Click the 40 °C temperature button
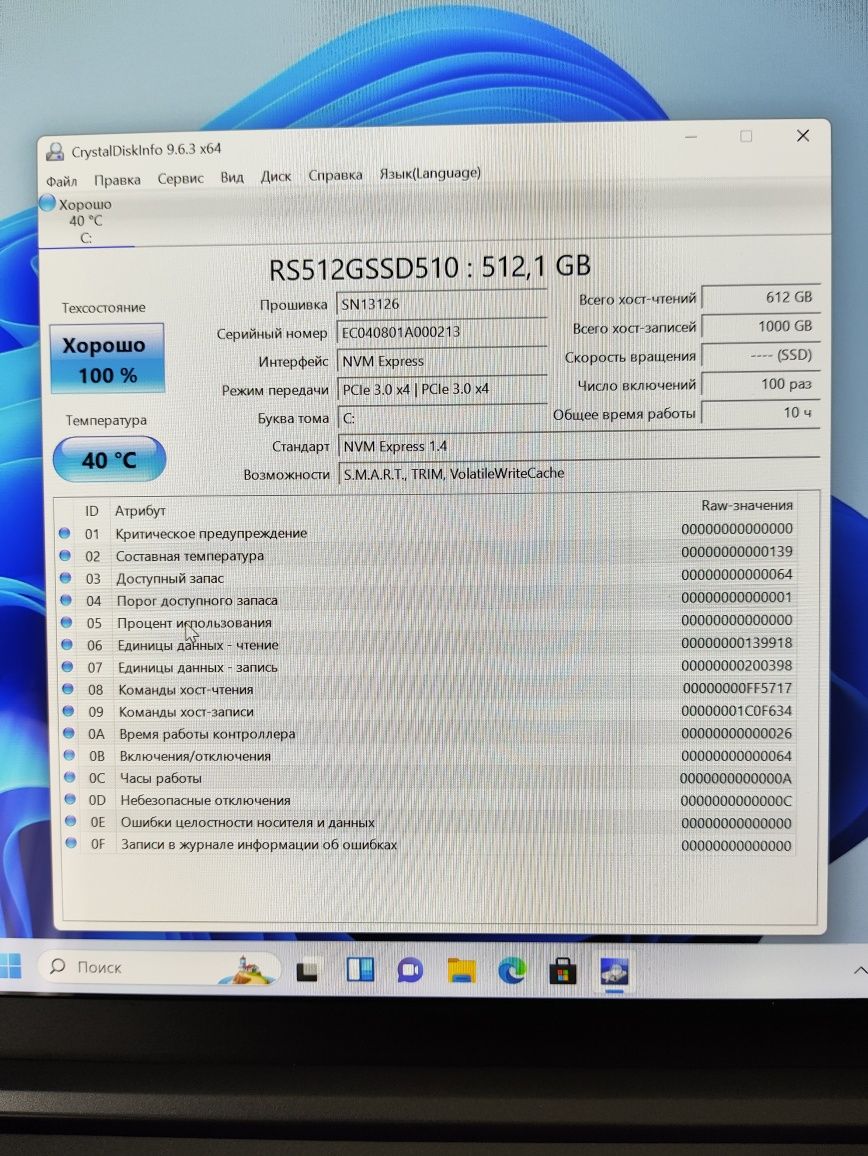 tap(109, 460)
